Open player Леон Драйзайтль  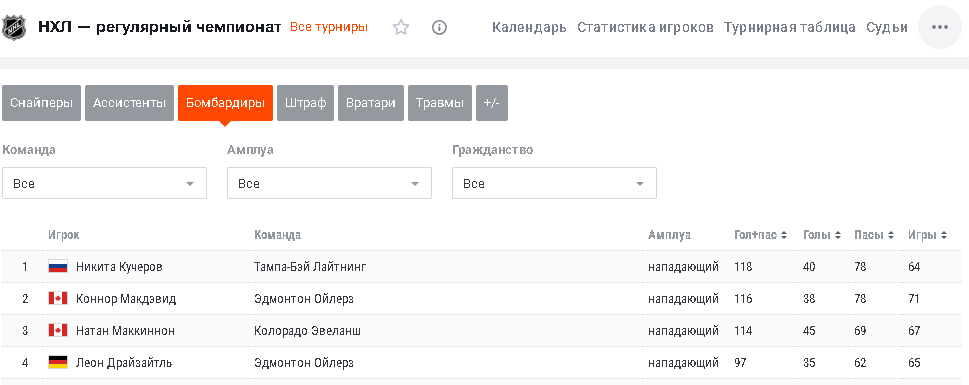point(124,363)
